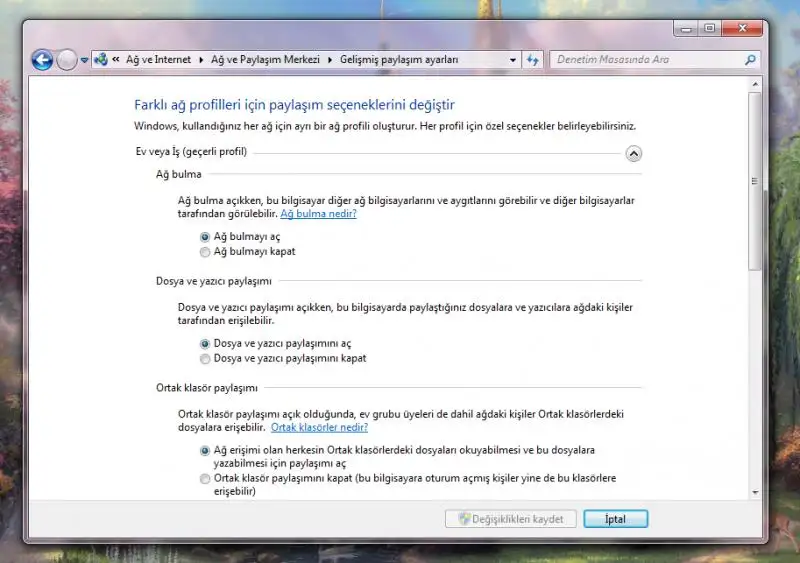The width and height of the screenshot is (800, 563).
Task: Show hidden breadcrumb levels via double chevron
Action: point(116,59)
